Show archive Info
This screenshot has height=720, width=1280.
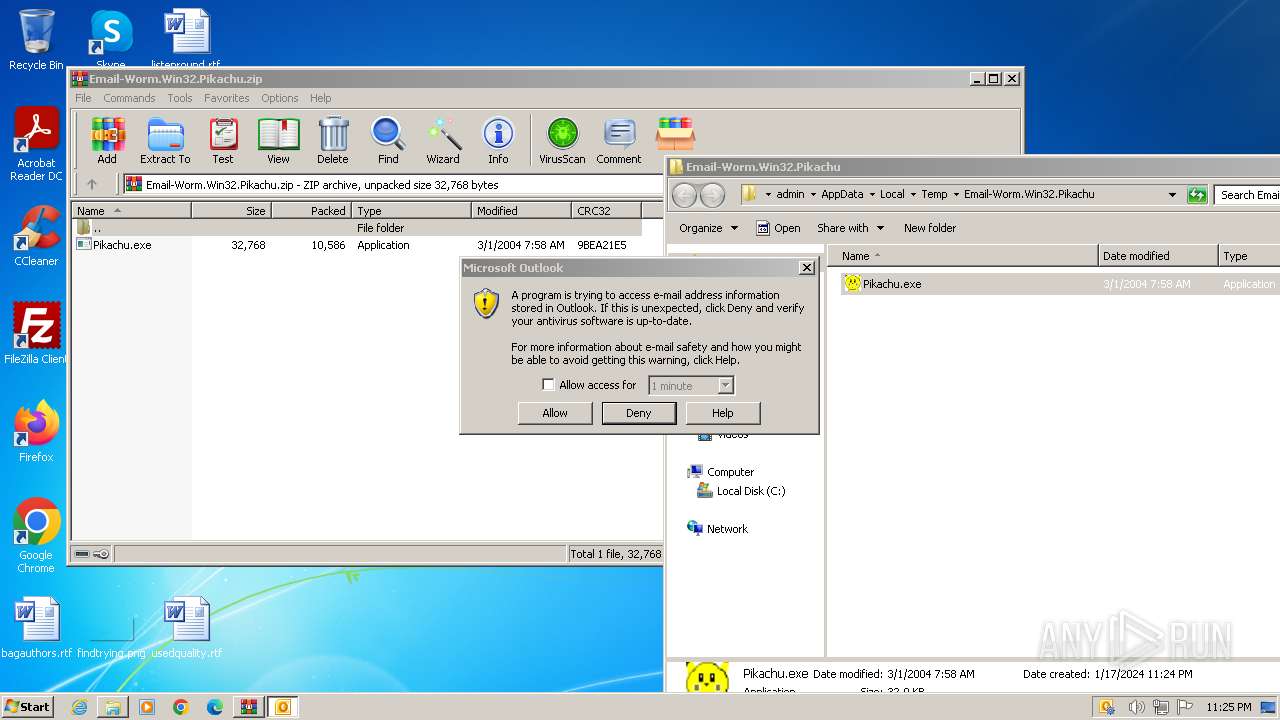(498, 140)
